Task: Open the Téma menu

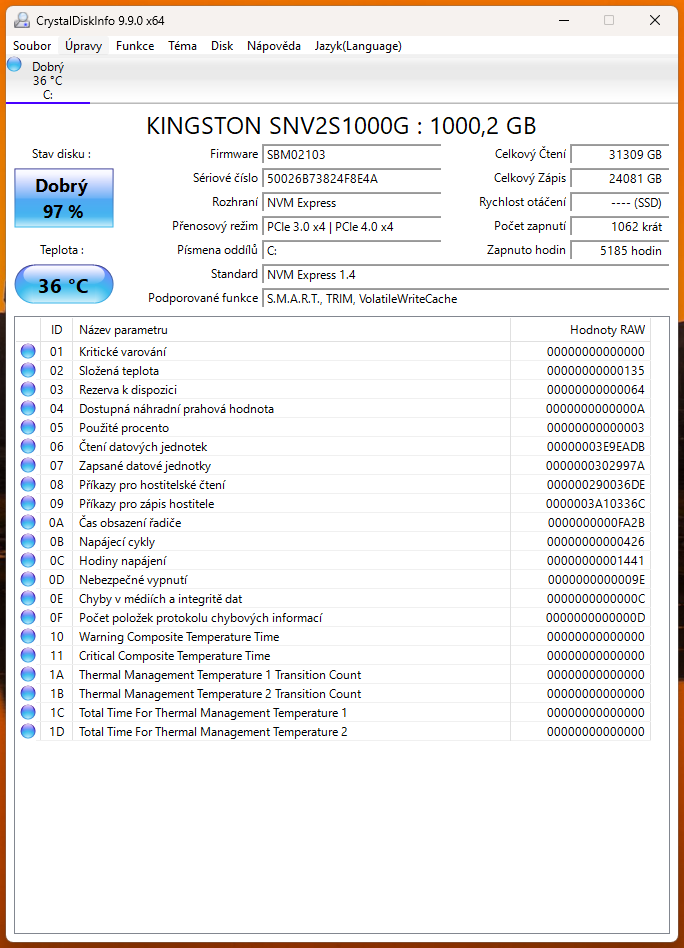Action: 182,46
